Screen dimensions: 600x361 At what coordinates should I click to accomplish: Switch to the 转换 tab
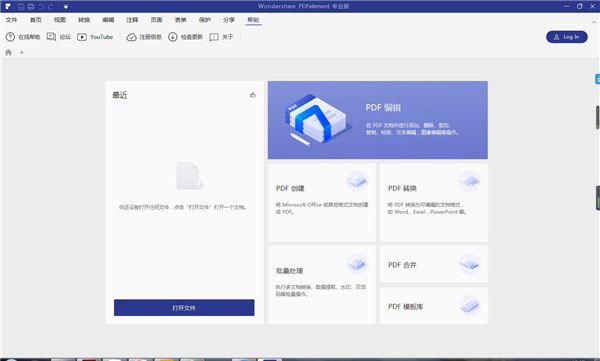[84, 20]
